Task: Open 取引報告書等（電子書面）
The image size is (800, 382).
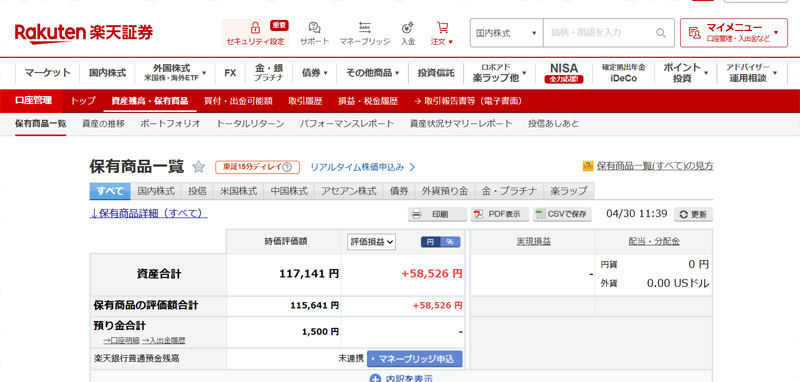Action: [x=468, y=101]
